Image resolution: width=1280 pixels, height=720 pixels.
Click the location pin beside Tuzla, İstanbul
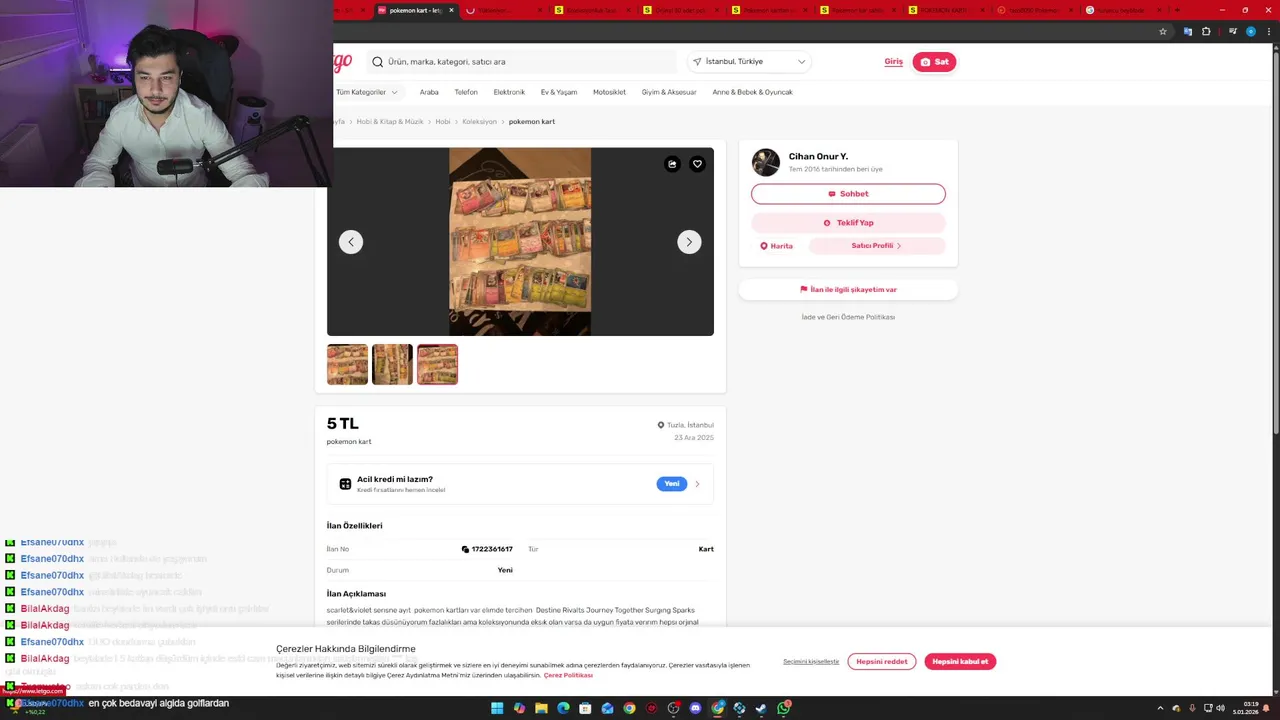[x=660, y=425]
